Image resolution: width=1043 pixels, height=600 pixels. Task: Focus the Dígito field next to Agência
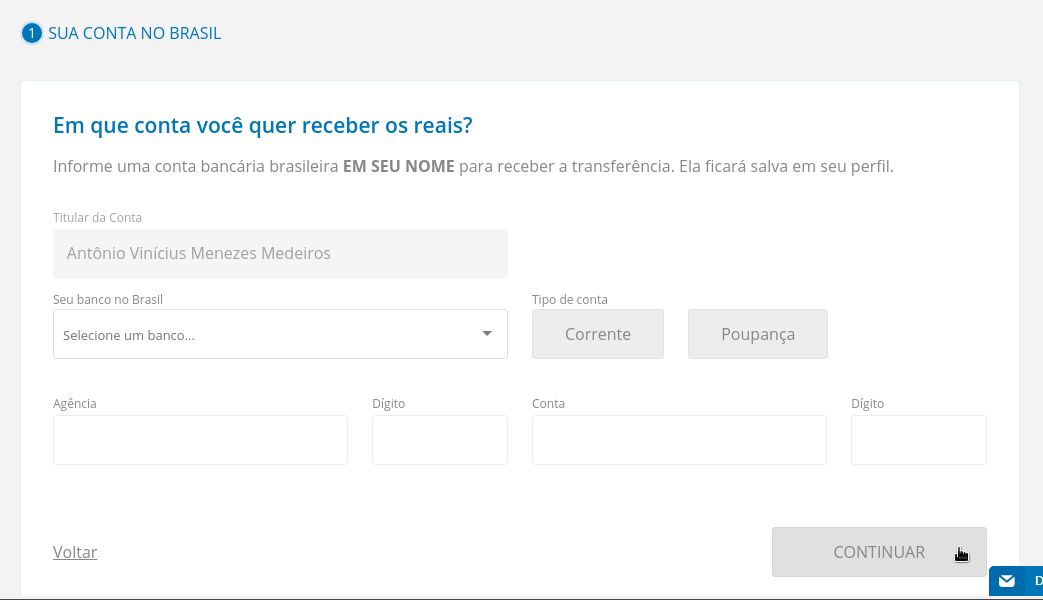click(x=440, y=440)
